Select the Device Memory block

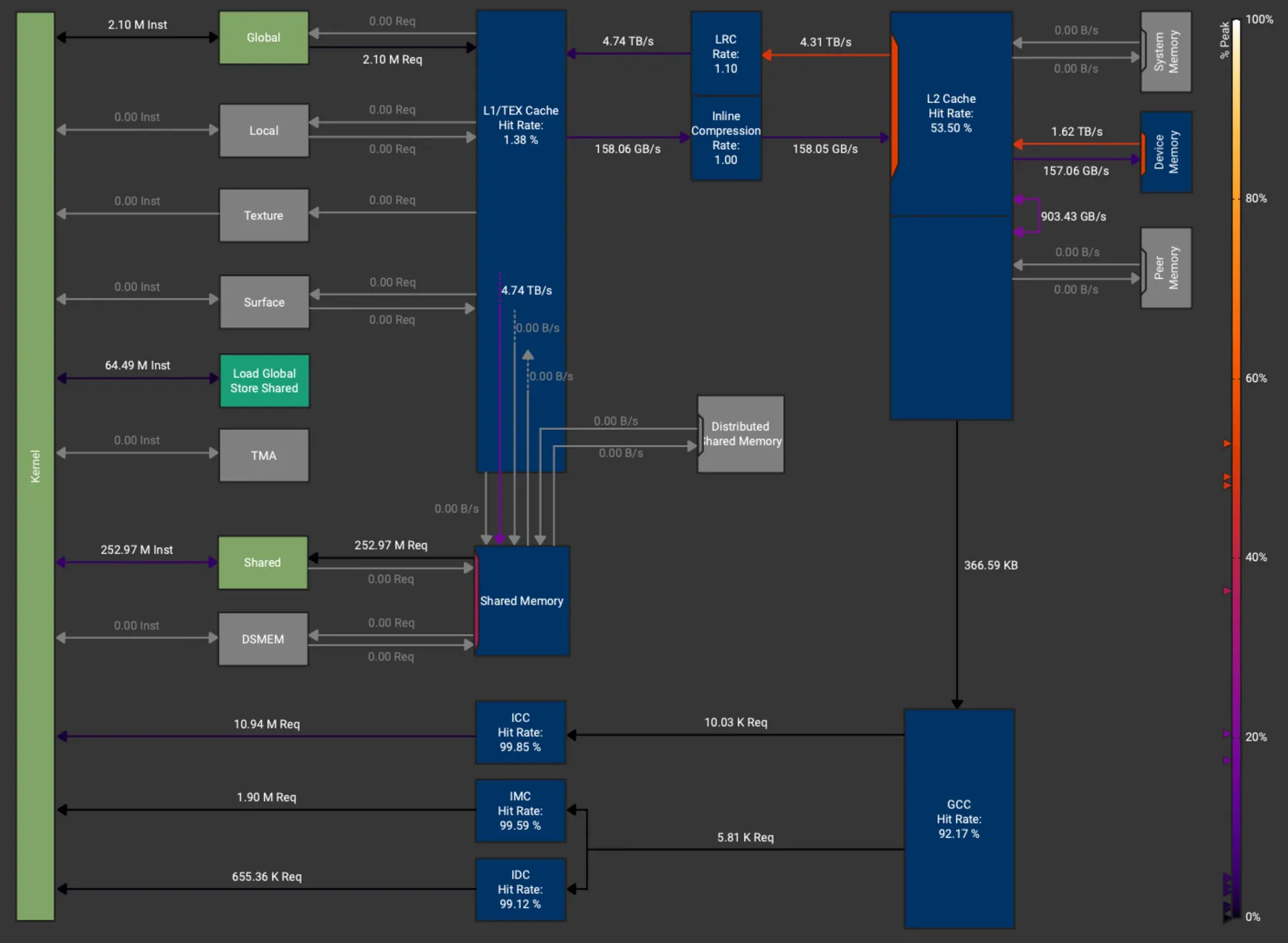point(1166,152)
